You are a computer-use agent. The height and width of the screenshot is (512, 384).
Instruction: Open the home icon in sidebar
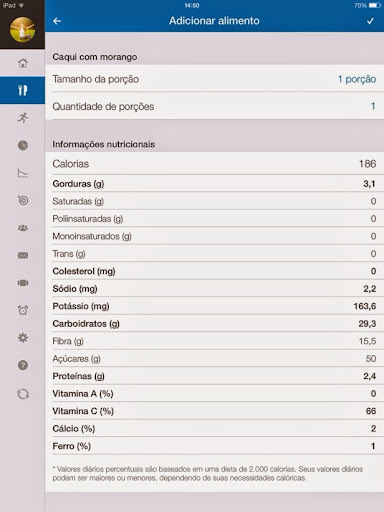[23, 63]
